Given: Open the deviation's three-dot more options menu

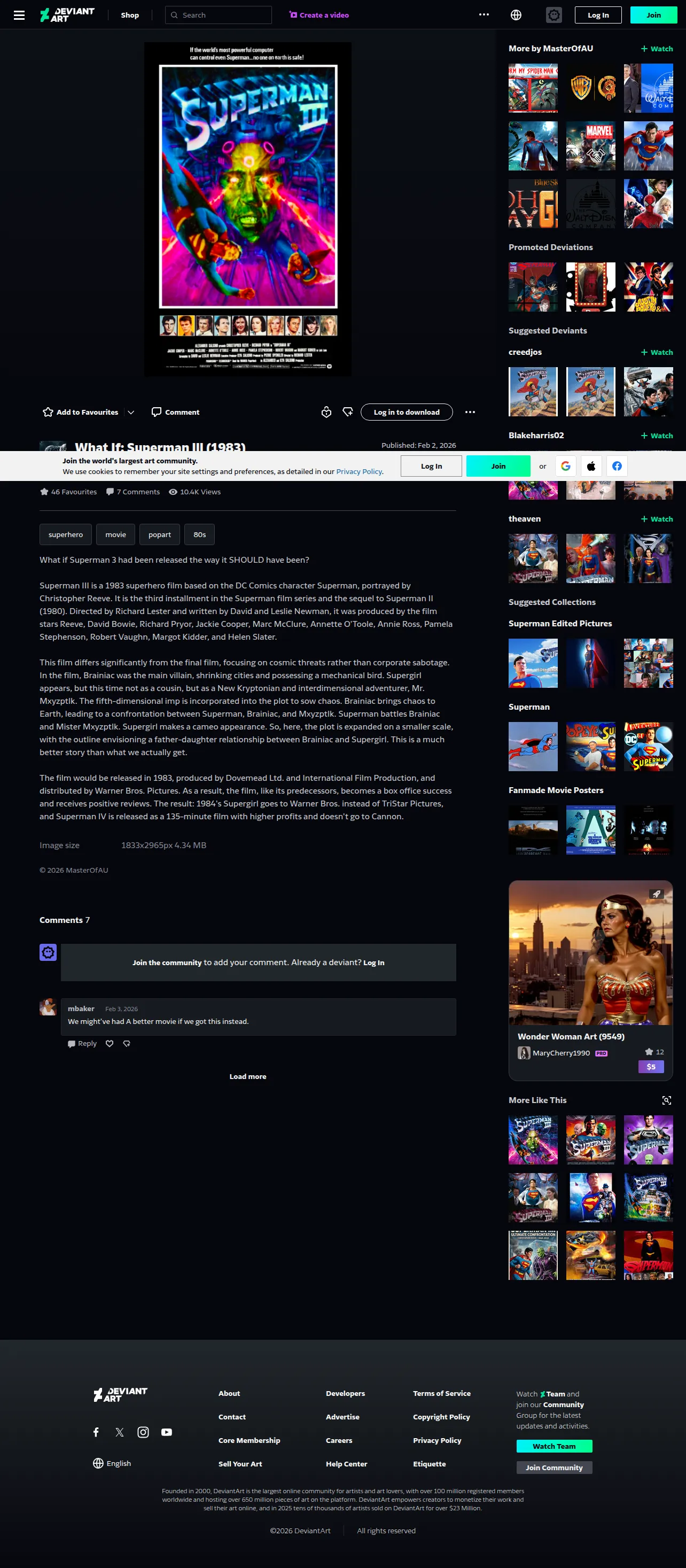Looking at the screenshot, I should coord(470,412).
